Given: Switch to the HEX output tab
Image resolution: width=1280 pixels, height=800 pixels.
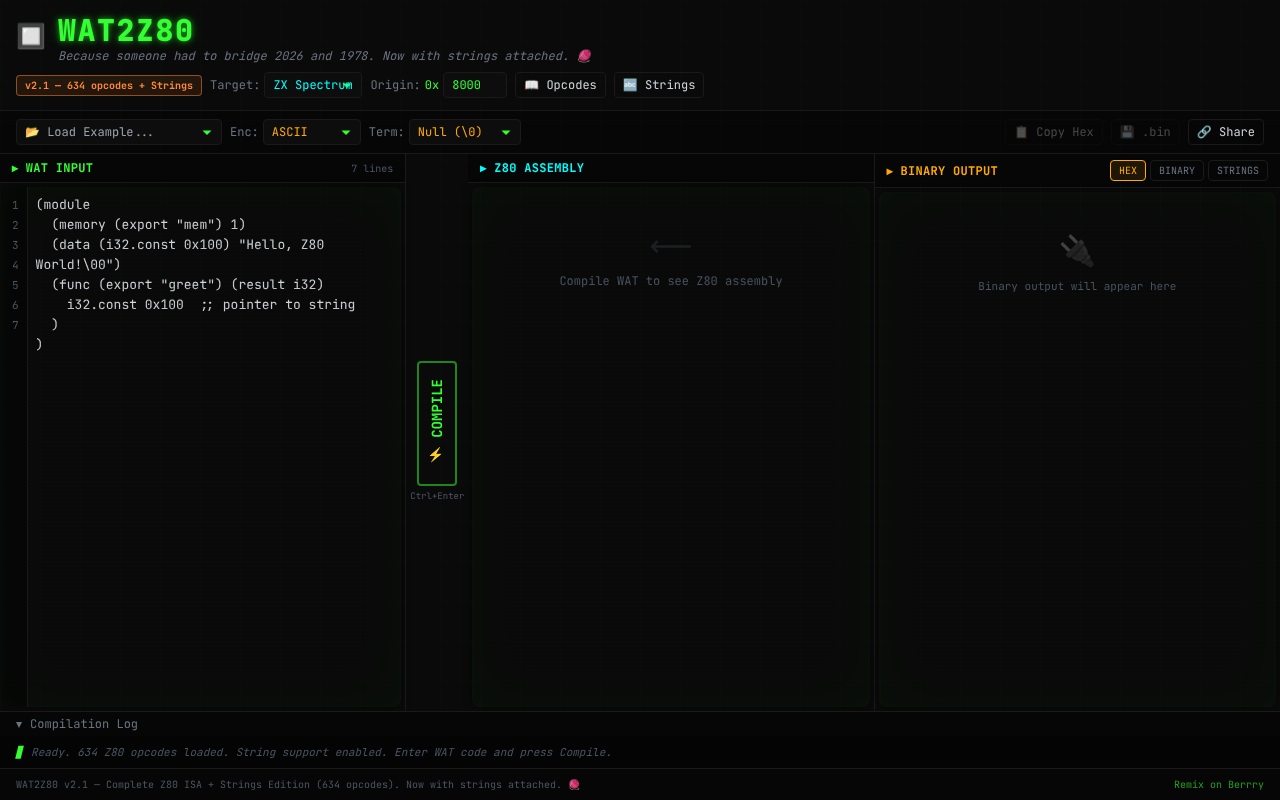Looking at the screenshot, I should [x=1128, y=171].
